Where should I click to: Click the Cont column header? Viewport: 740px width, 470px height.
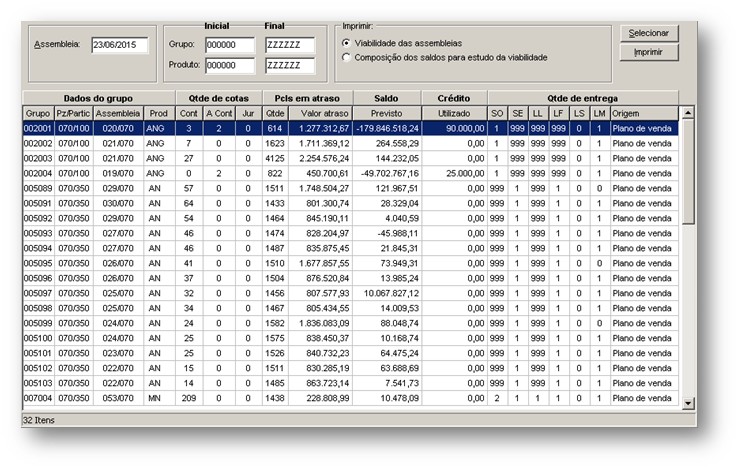click(x=189, y=113)
